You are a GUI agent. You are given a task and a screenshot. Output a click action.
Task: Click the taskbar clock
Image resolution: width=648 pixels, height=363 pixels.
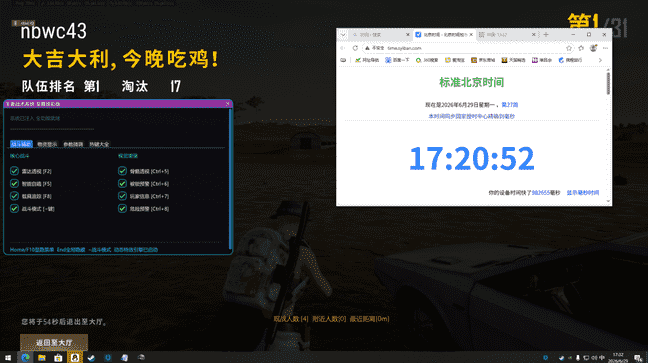coord(618,357)
